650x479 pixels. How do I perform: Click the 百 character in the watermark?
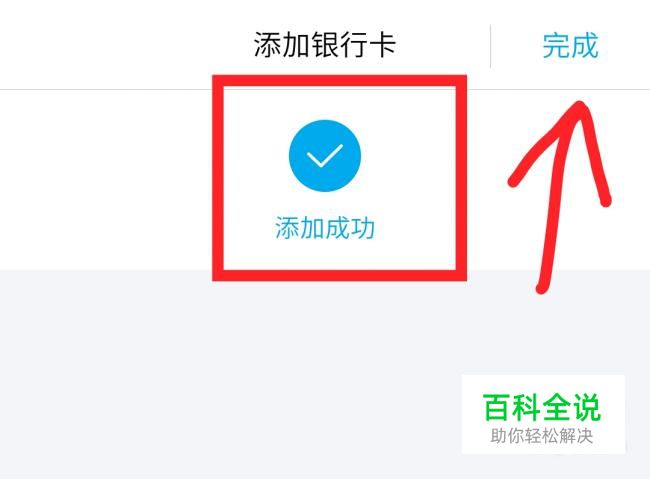(496, 407)
